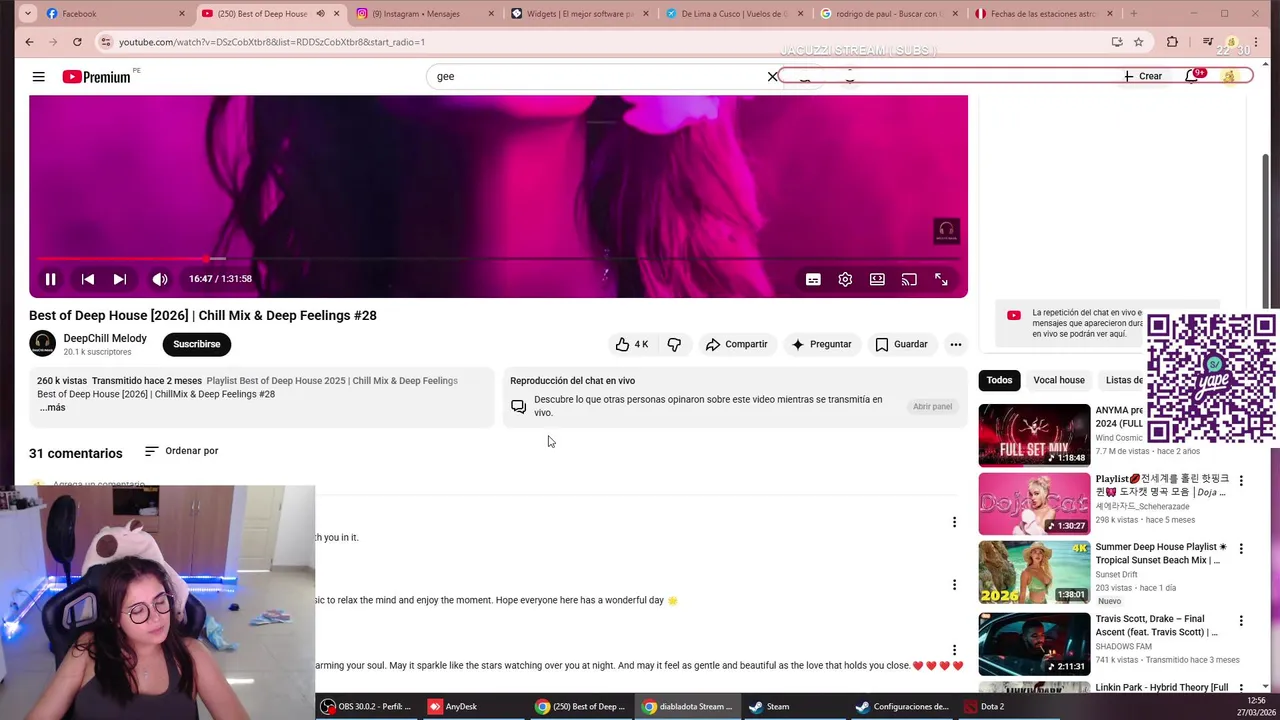Switch to rodrigo de paul search tab
The height and width of the screenshot is (720, 1280).
[890, 14]
